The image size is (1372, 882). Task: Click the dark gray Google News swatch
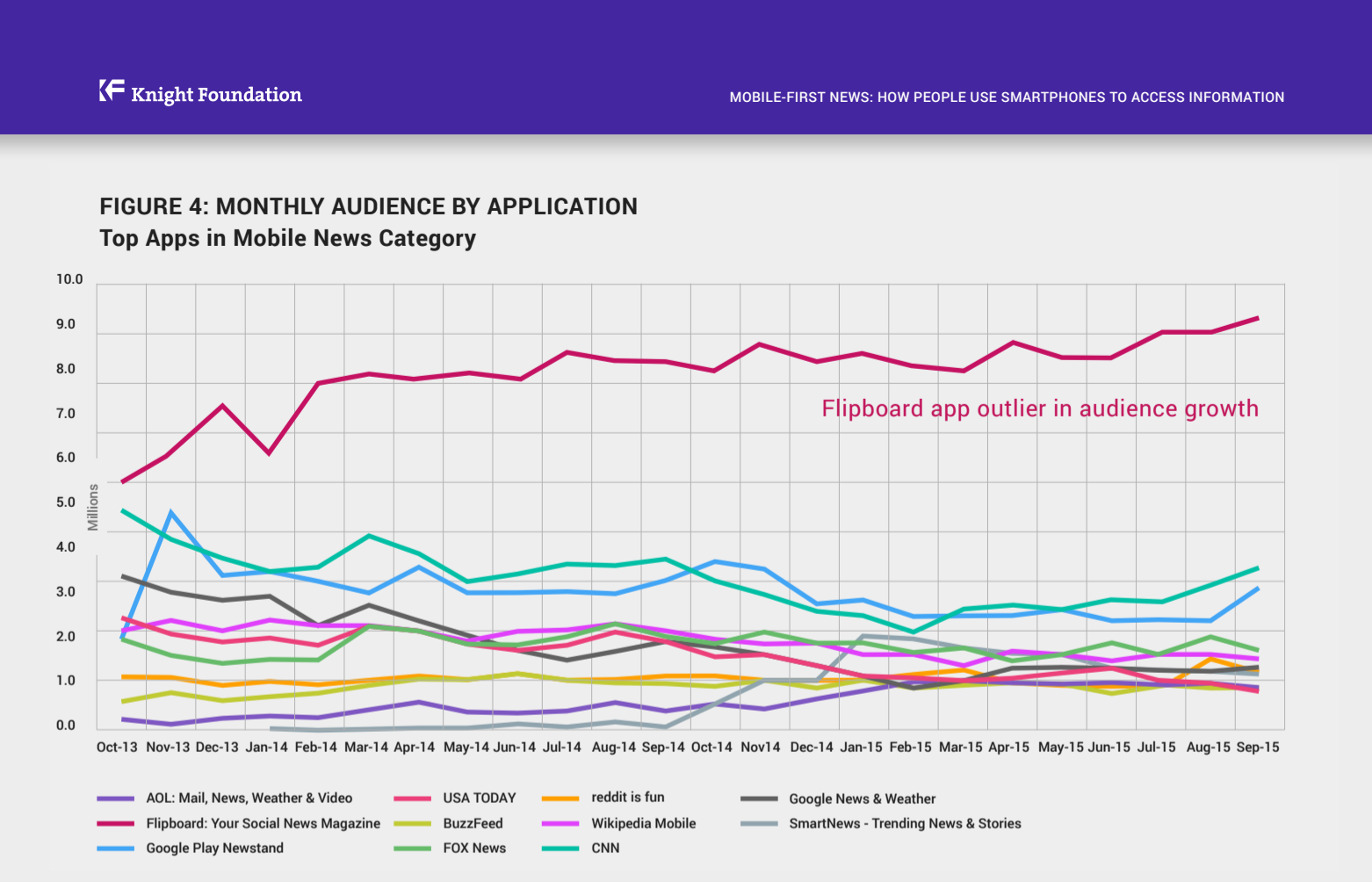point(759,799)
